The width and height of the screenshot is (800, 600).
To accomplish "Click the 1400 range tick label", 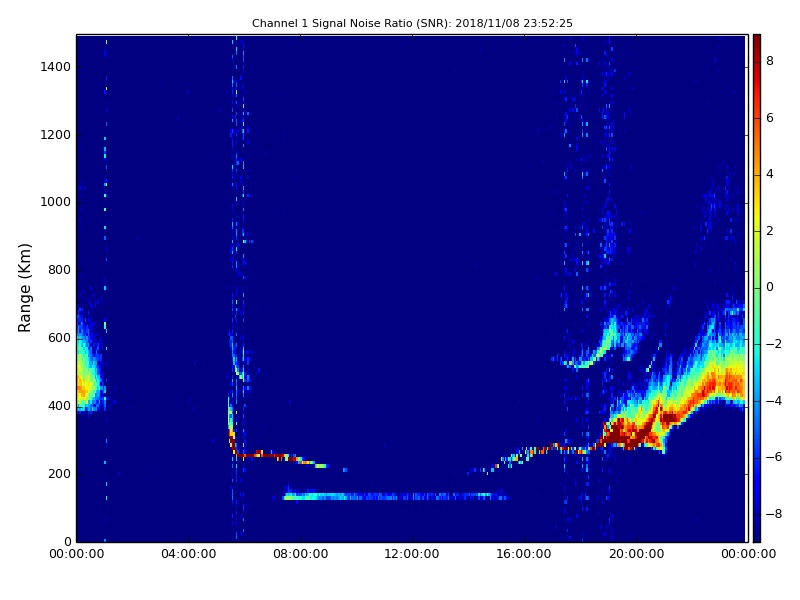I will coord(56,67).
